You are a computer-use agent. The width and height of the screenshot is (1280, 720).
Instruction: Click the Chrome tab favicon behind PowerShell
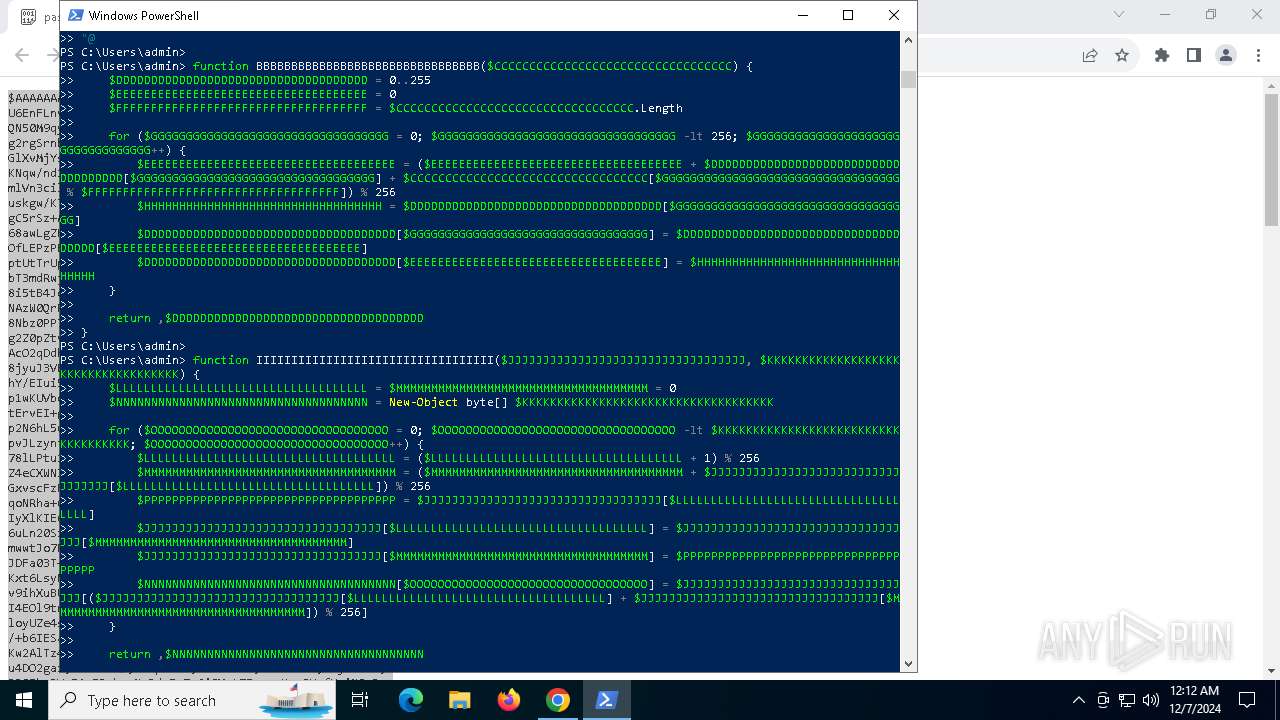pos(28,17)
